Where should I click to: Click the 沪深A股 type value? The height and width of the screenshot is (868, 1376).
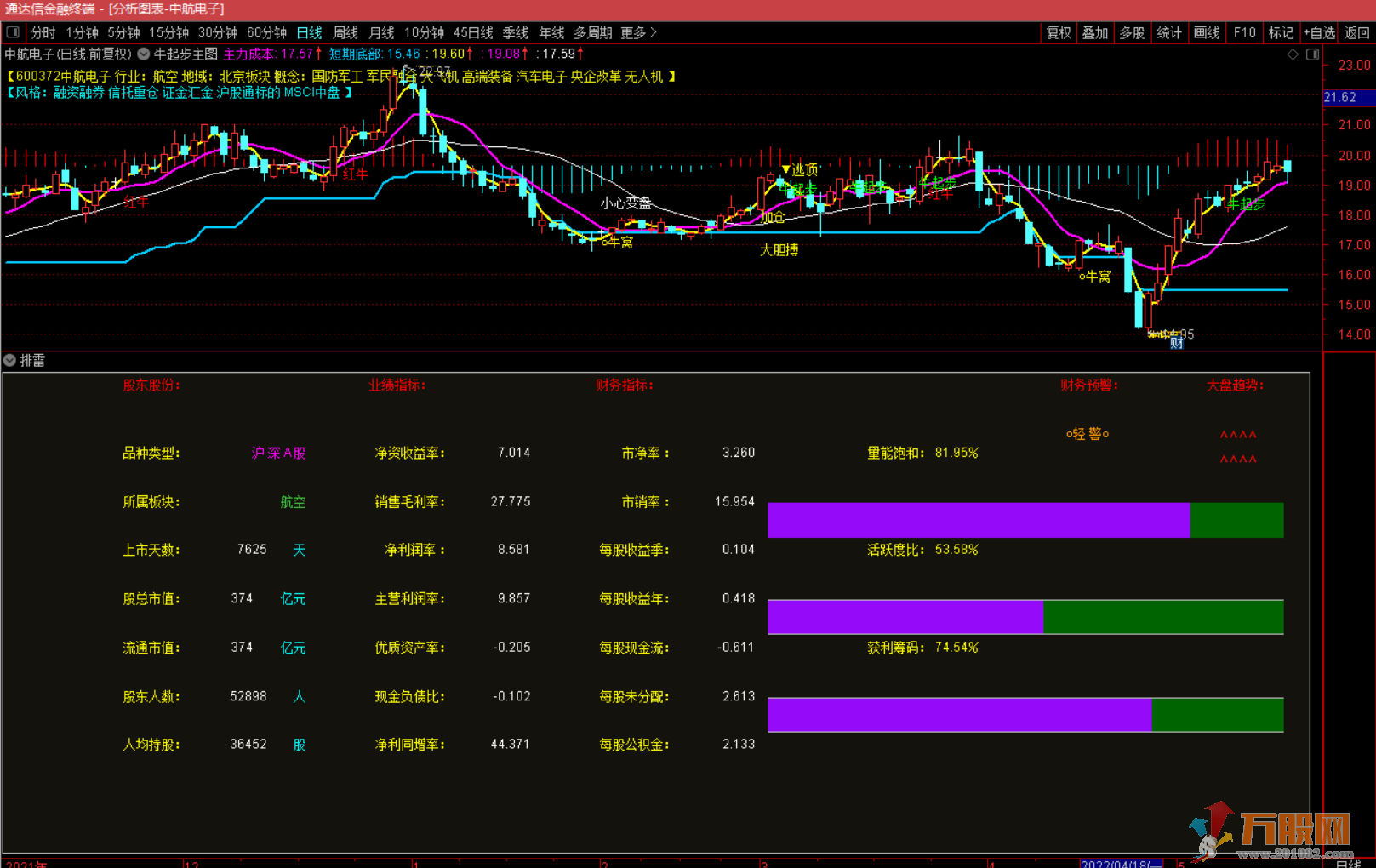[x=278, y=453]
